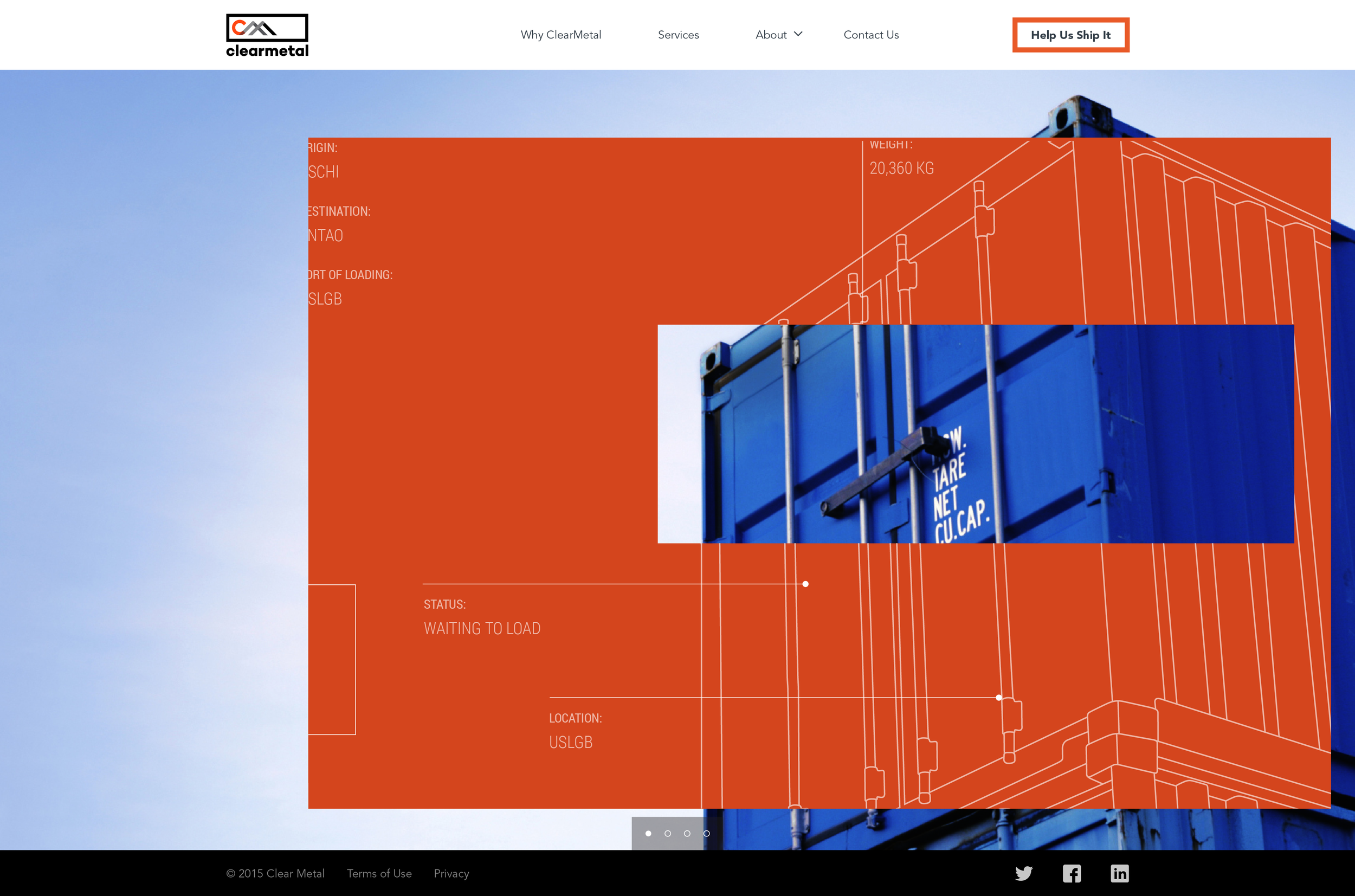Select the fourth slideshow dot

click(x=707, y=833)
